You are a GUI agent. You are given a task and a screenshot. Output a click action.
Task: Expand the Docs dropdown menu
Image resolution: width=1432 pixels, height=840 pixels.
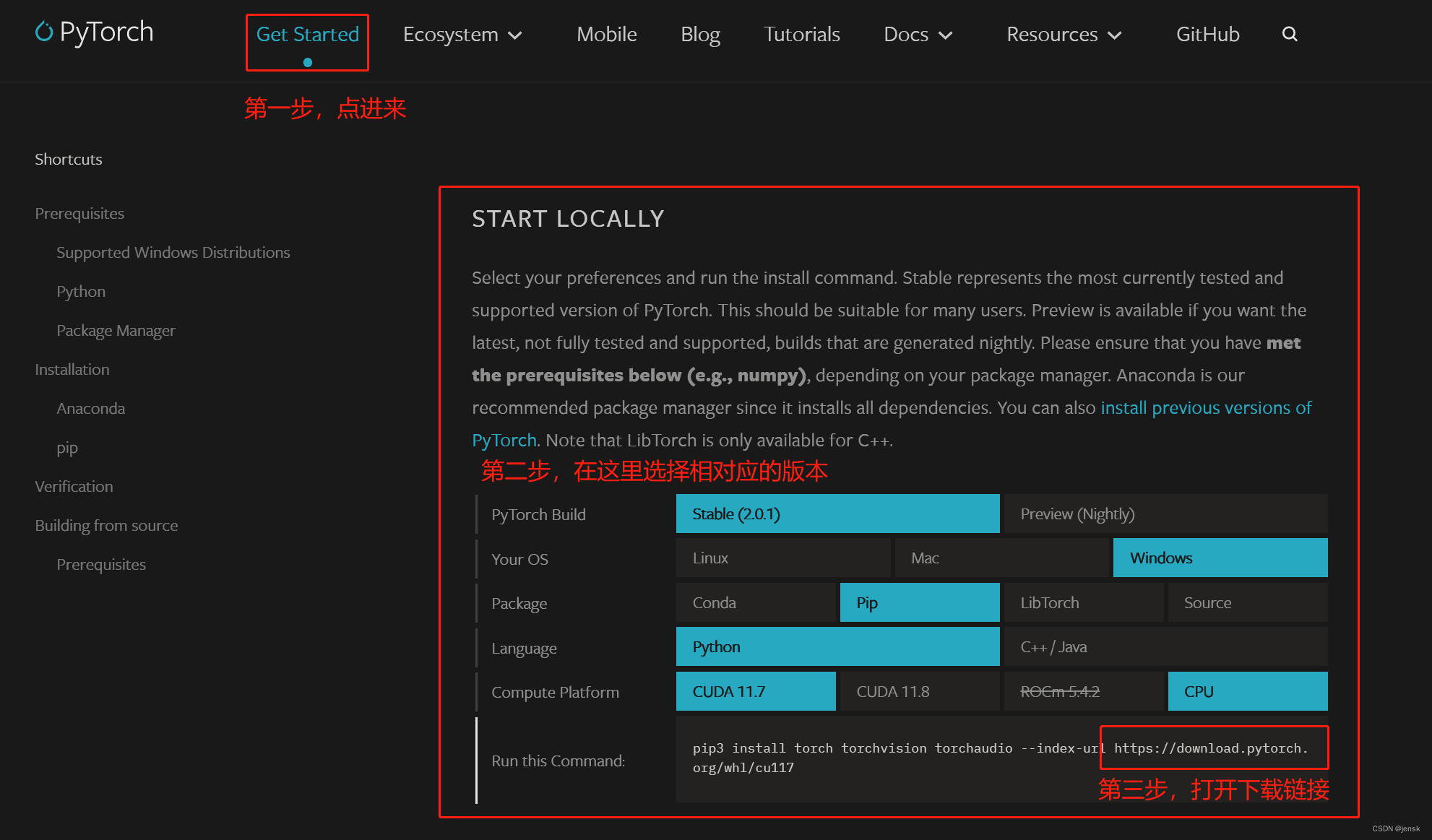(918, 35)
